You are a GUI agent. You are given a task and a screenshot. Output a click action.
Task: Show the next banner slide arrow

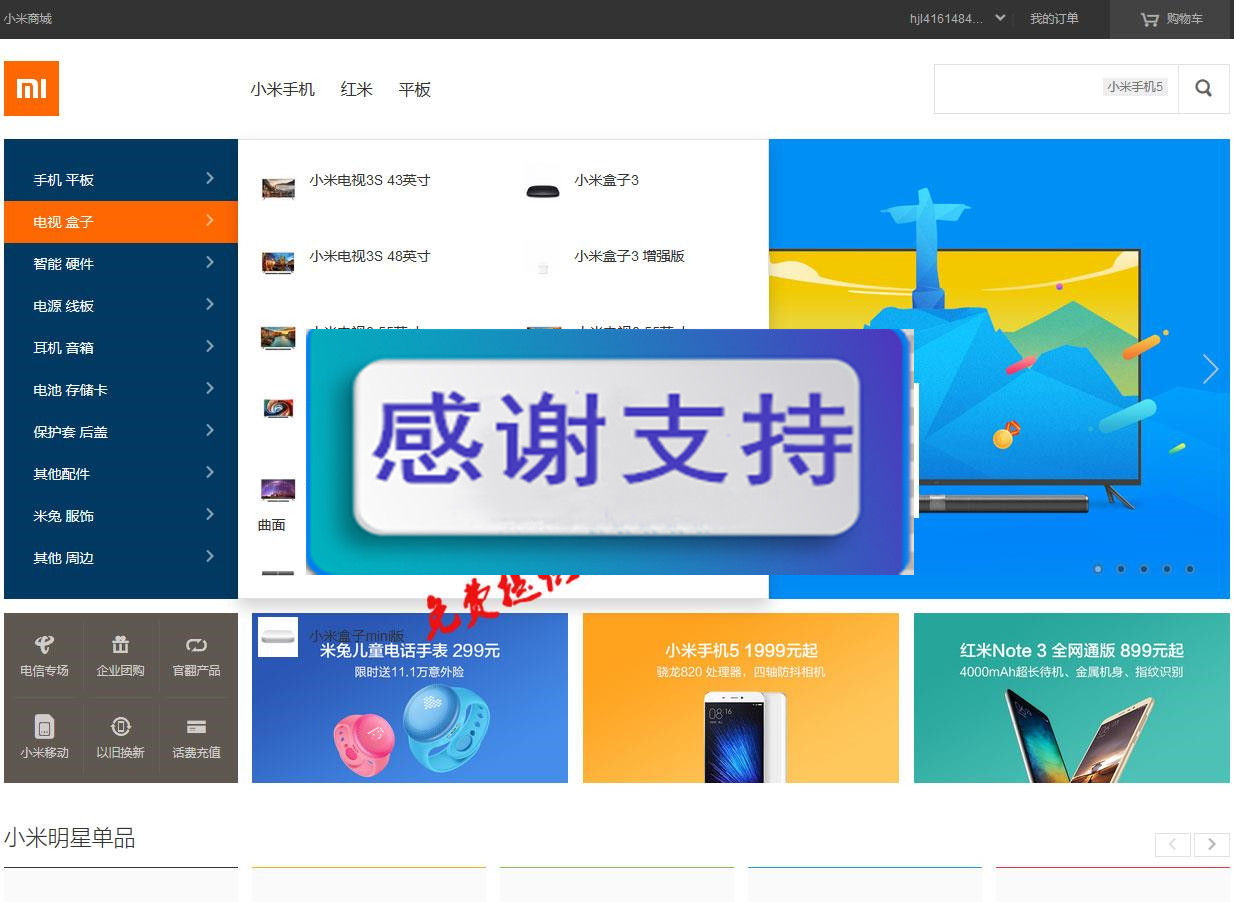coord(1210,369)
